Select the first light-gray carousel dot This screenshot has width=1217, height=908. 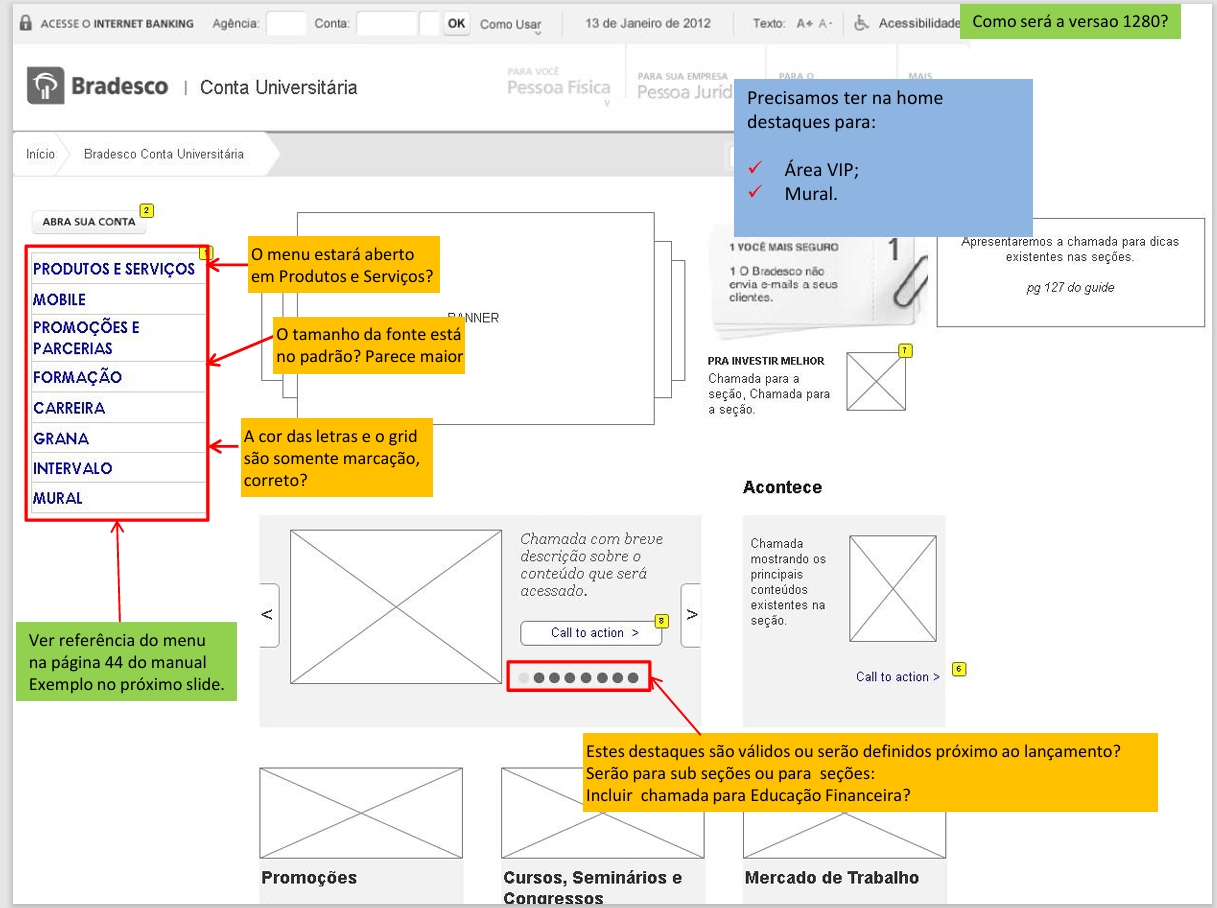tap(523, 678)
